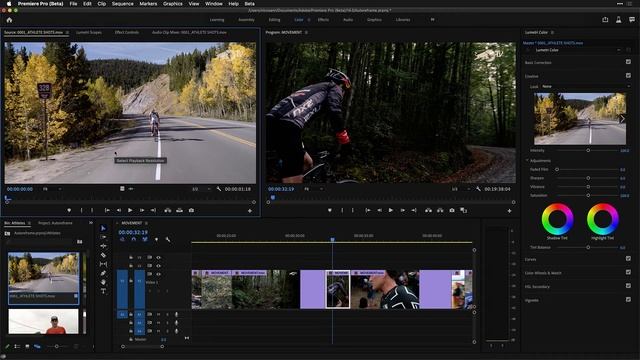Screen dimensions: 640x360
Task: Uncheck Color Wheels & Match checkbox
Action: coord(628,272)
